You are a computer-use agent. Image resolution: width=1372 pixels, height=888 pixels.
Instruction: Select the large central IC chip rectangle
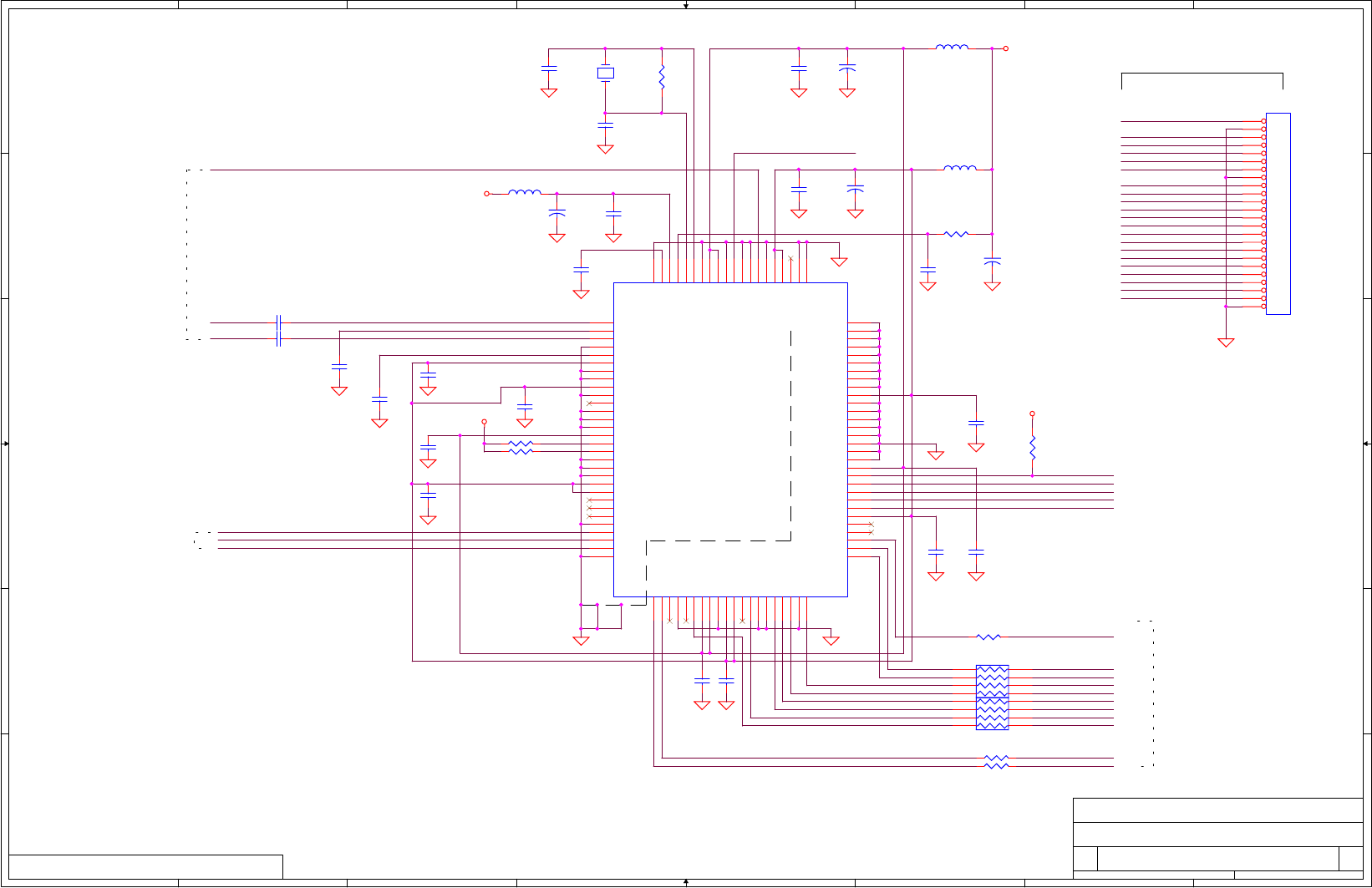[x=730, y=439]
